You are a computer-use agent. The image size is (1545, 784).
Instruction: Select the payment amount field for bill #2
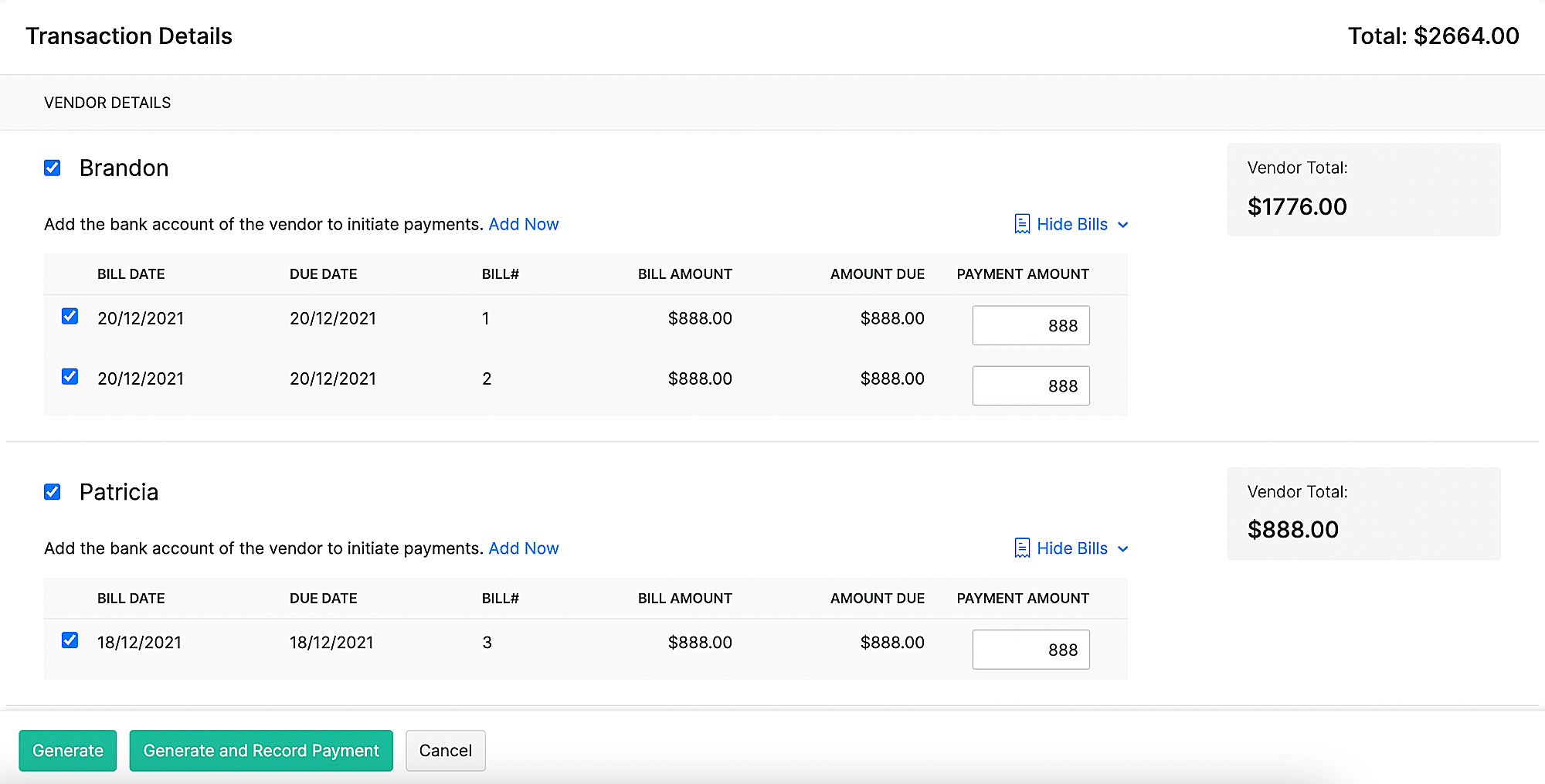pyautogui.click(x=1031, y=385)
